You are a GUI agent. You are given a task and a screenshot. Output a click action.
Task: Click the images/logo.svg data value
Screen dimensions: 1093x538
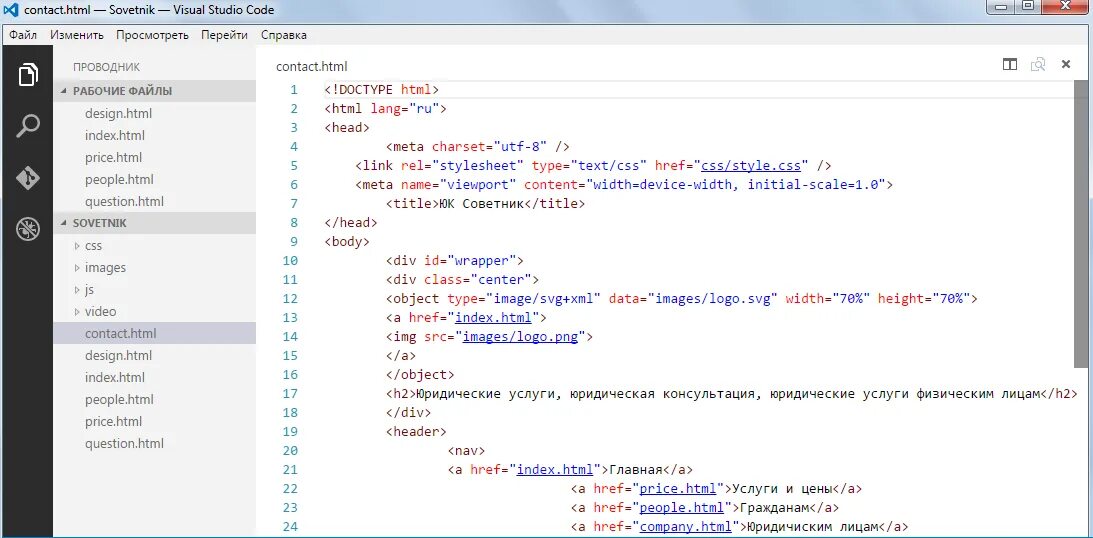pyautogui.click(x=713, y=298)
